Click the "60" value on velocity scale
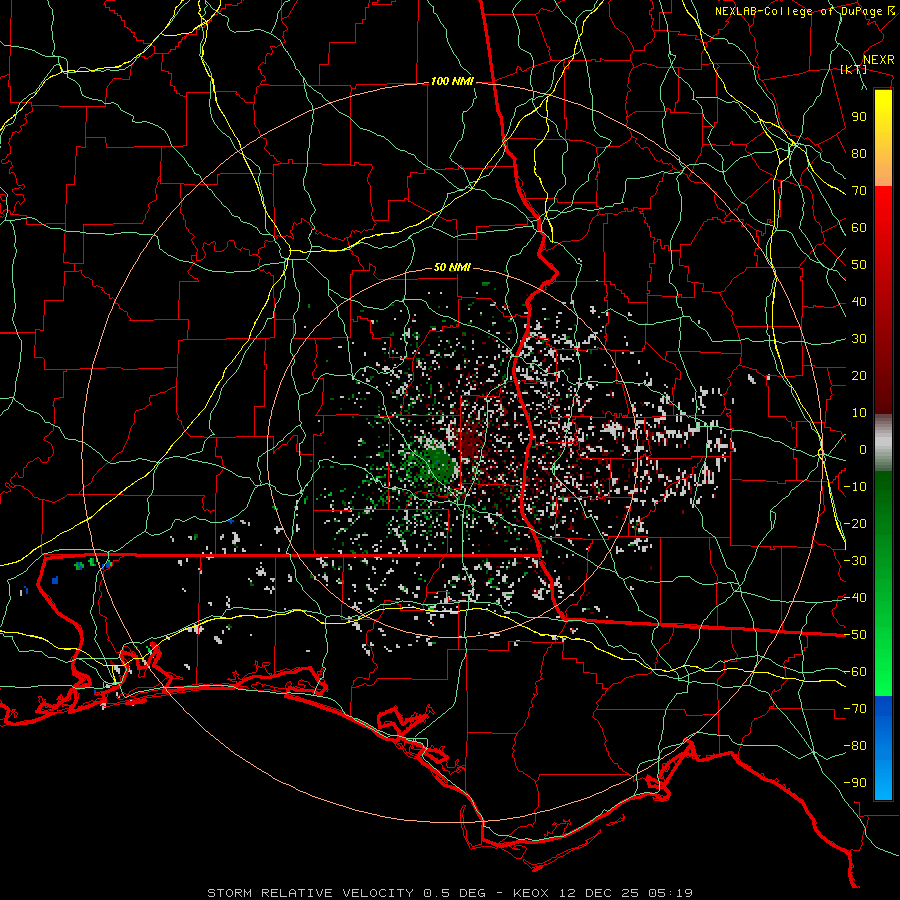Image resolution: width=900 pixels, height=900 pixels. pyautogui.click(x=859, y=227)
